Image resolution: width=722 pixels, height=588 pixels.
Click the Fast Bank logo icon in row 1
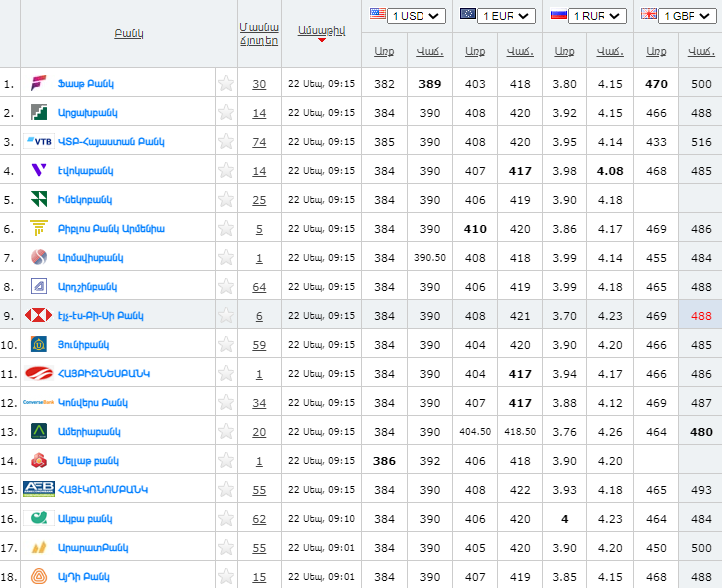click(x=39, y=83)
